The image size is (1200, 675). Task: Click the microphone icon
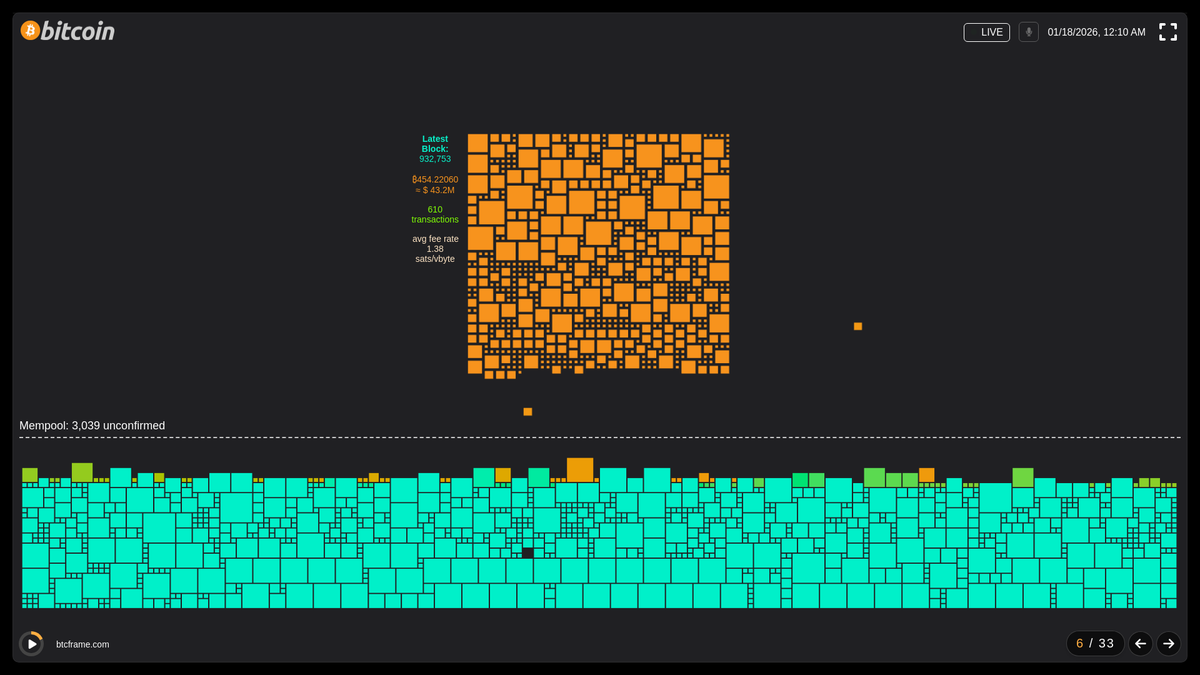(x=1028, y=32)
